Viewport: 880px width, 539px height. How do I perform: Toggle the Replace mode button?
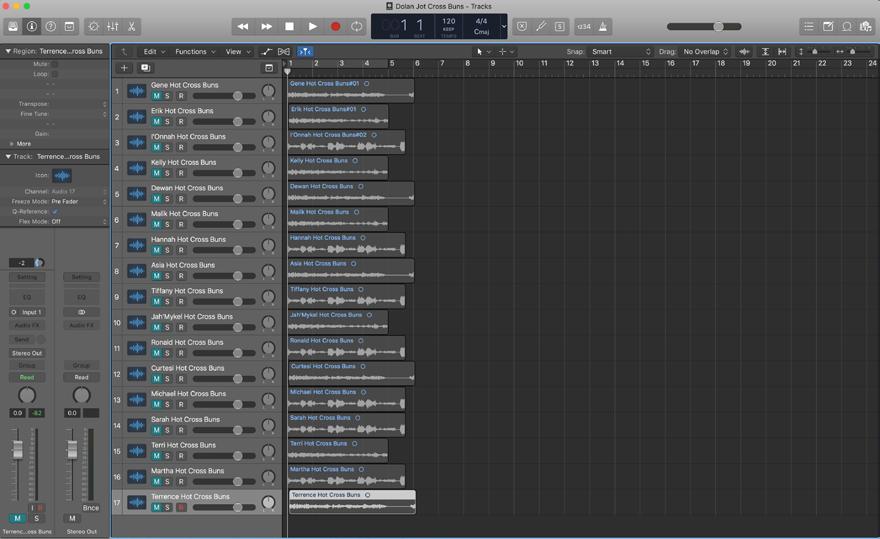pyautogui.click(x=522, y=26)
